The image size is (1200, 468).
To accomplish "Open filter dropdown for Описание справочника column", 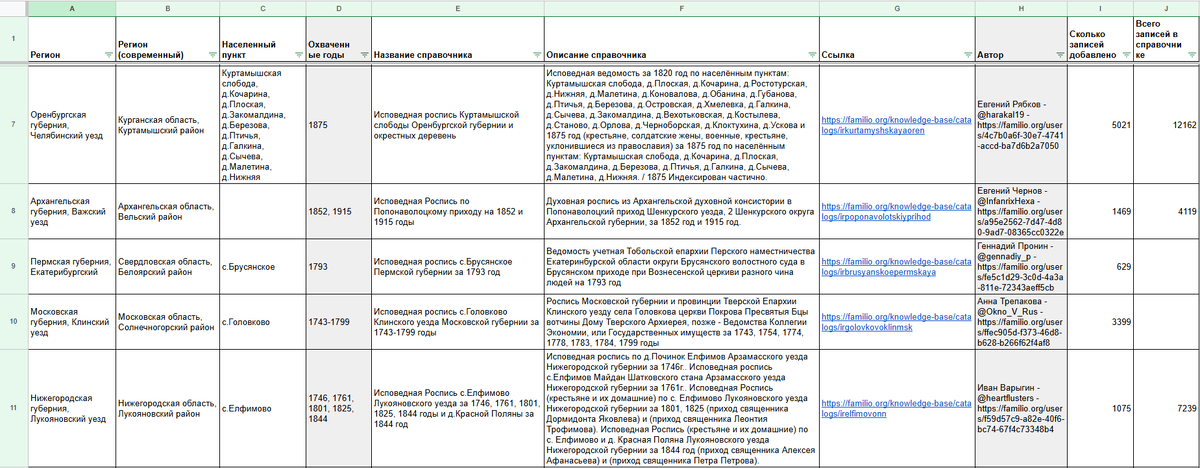I will (810, 55).
